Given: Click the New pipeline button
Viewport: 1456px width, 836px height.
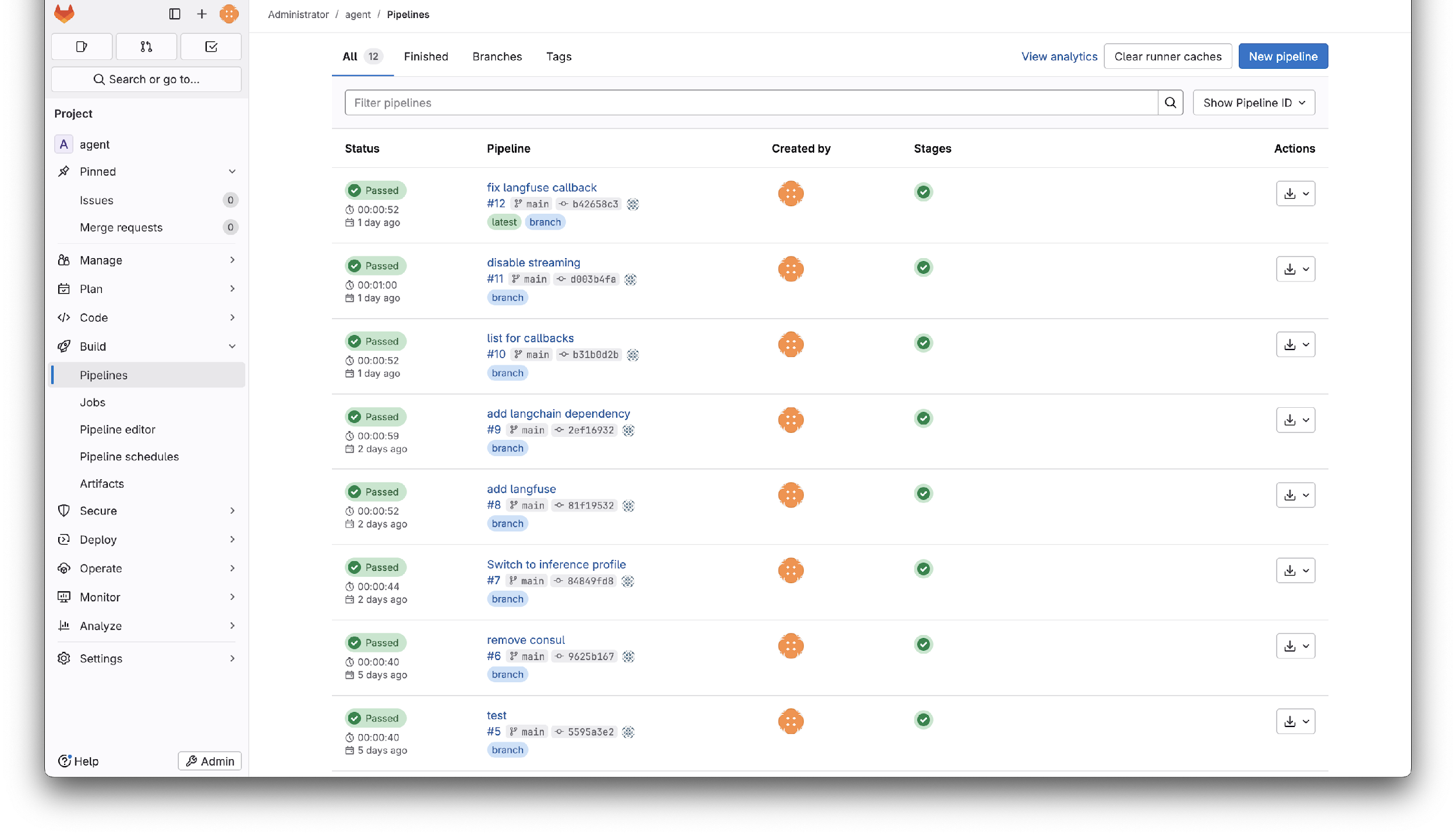Looking at the screenshot, I should (1282, 56).
